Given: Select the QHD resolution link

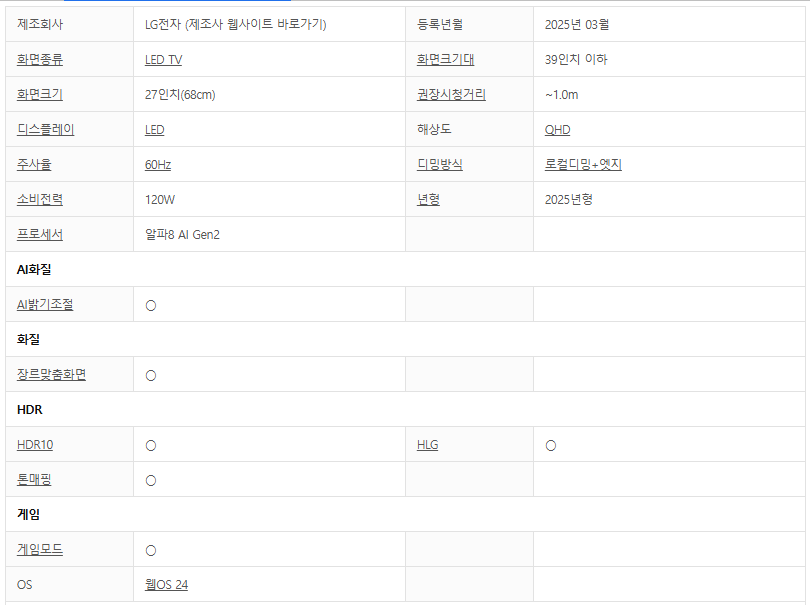Looking at the screenshot, I should (557, 130).
